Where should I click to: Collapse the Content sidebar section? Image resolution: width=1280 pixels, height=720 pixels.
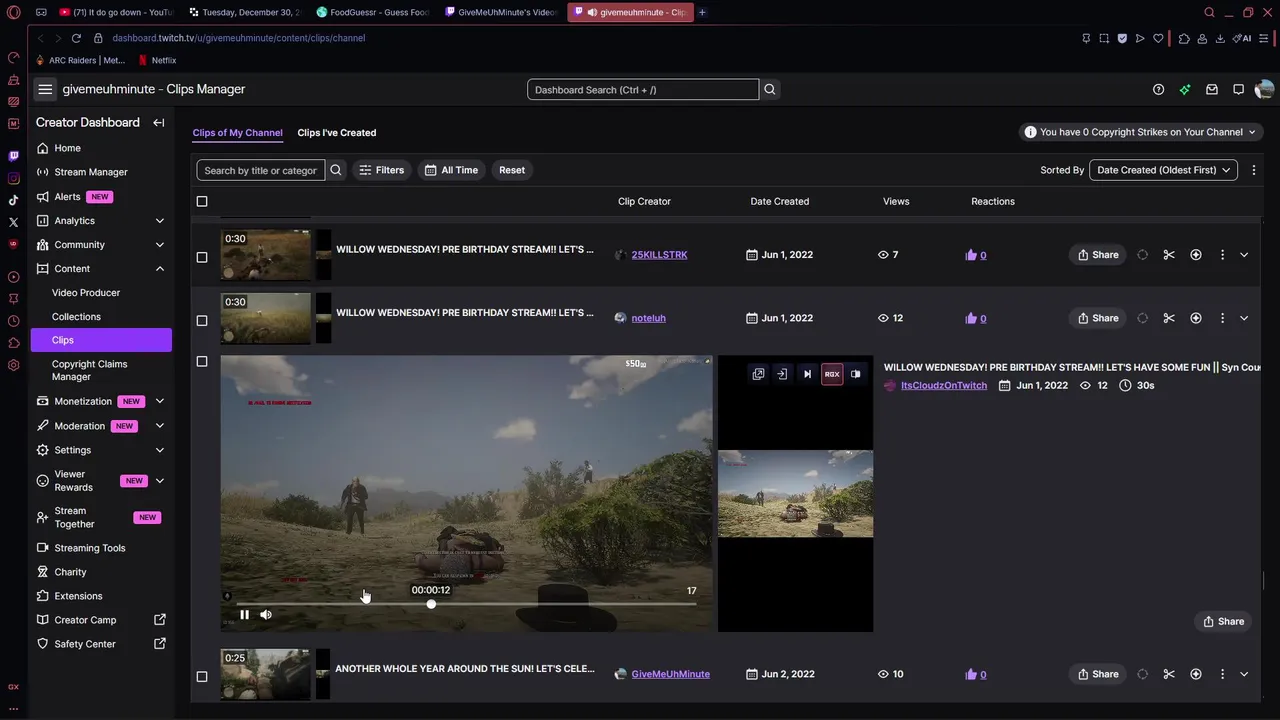point(159,268)
